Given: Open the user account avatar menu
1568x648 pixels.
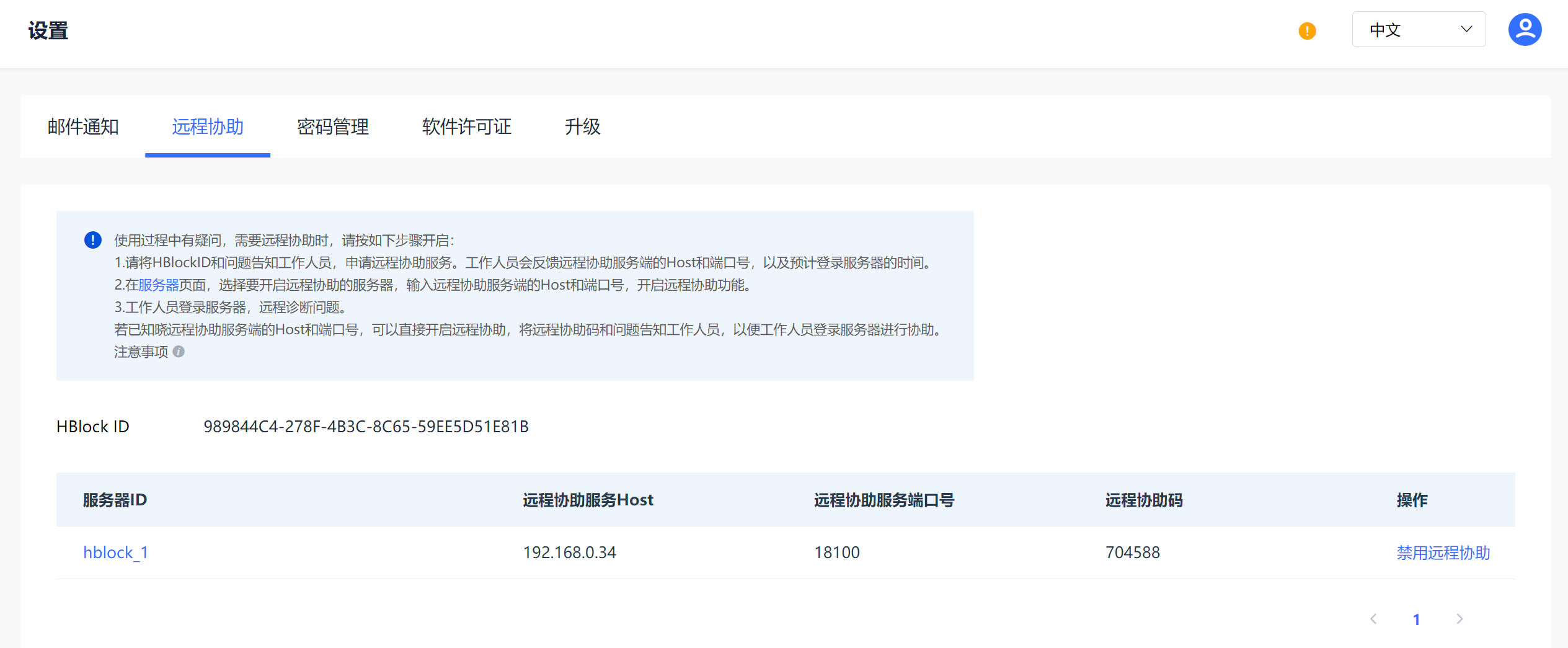Looking at the screenshot, I should [x=1525, y=30].
